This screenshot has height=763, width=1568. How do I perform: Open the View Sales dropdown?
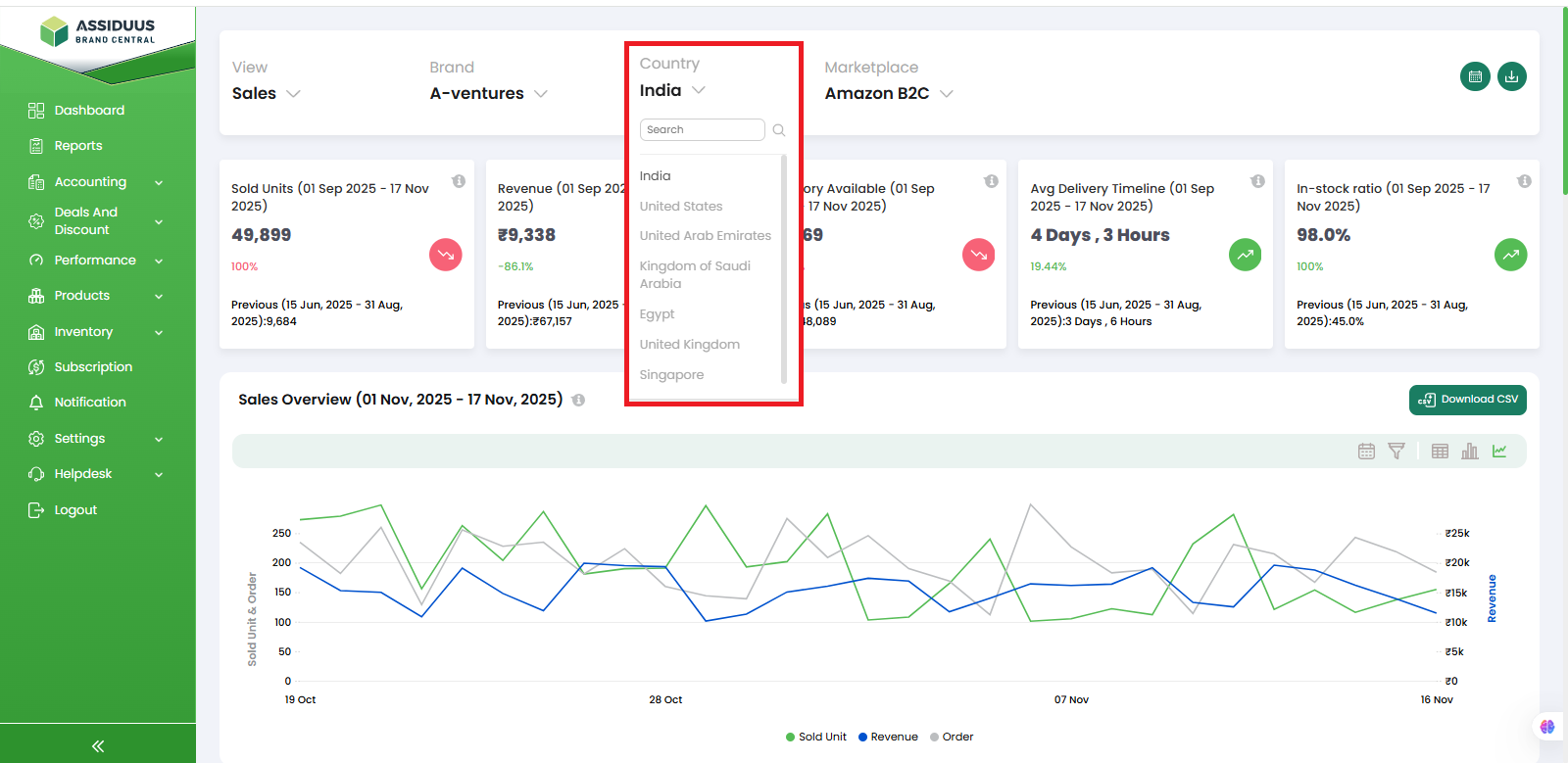click(266, 94)
